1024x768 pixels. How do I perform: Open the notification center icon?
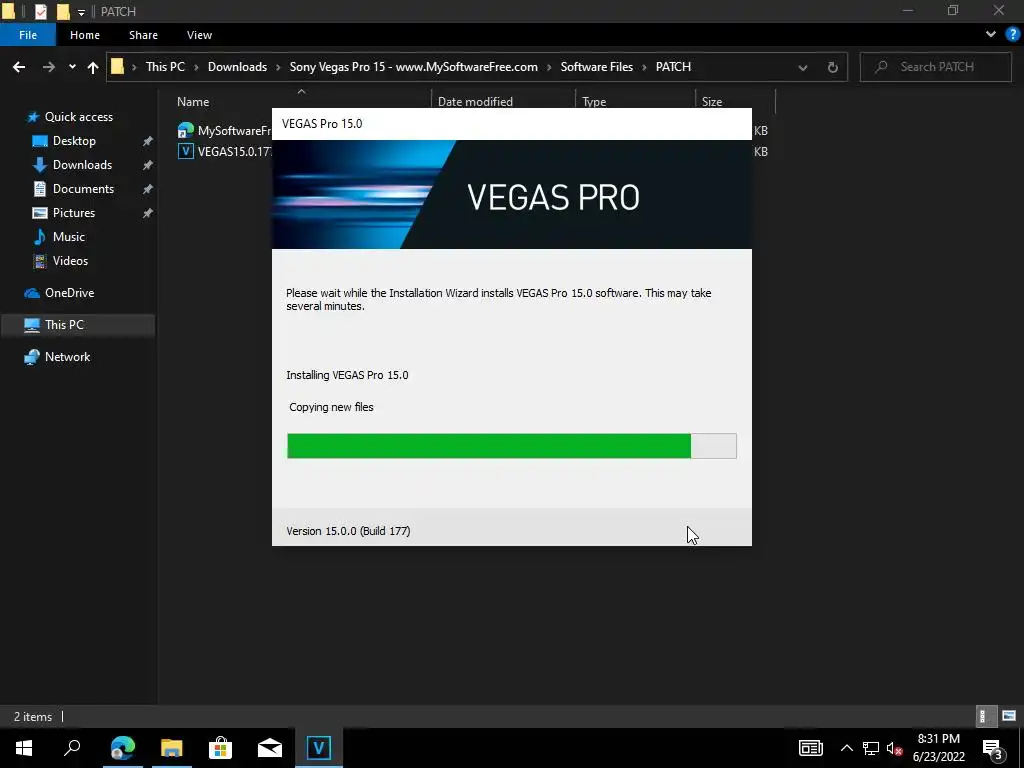pyautogui.click(x=992, y=748)
